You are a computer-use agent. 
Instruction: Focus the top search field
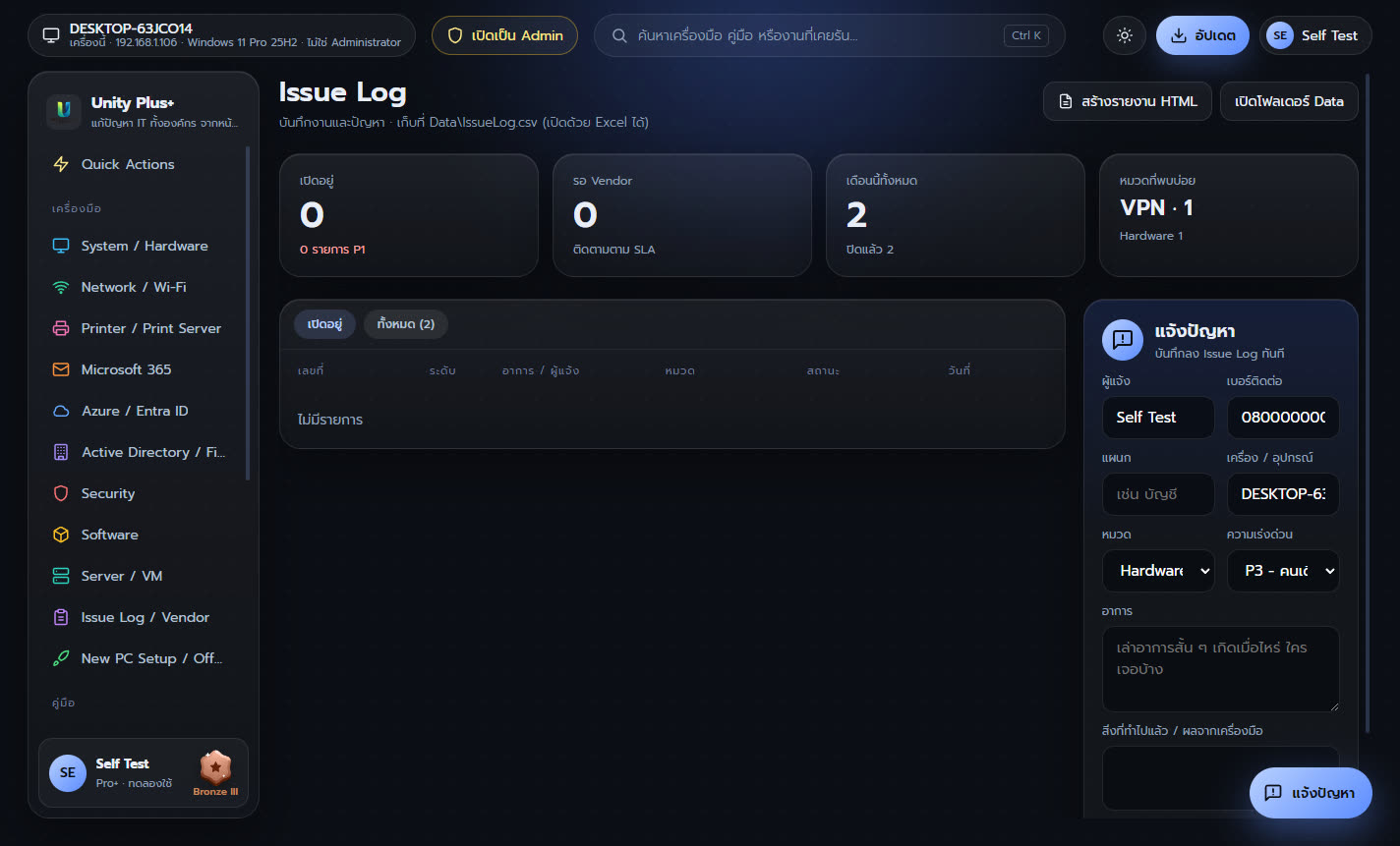829,35
